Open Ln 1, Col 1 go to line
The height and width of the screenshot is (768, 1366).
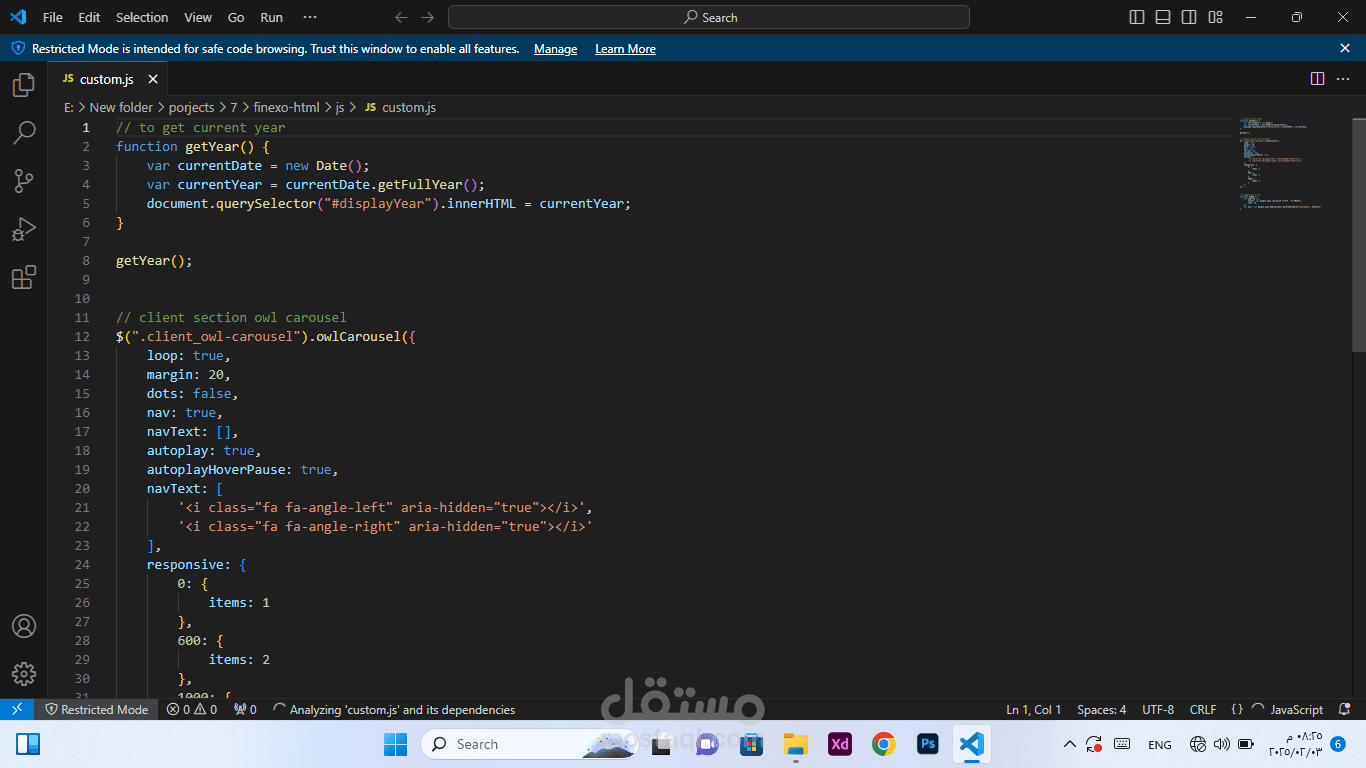(x=1034, y=709)
